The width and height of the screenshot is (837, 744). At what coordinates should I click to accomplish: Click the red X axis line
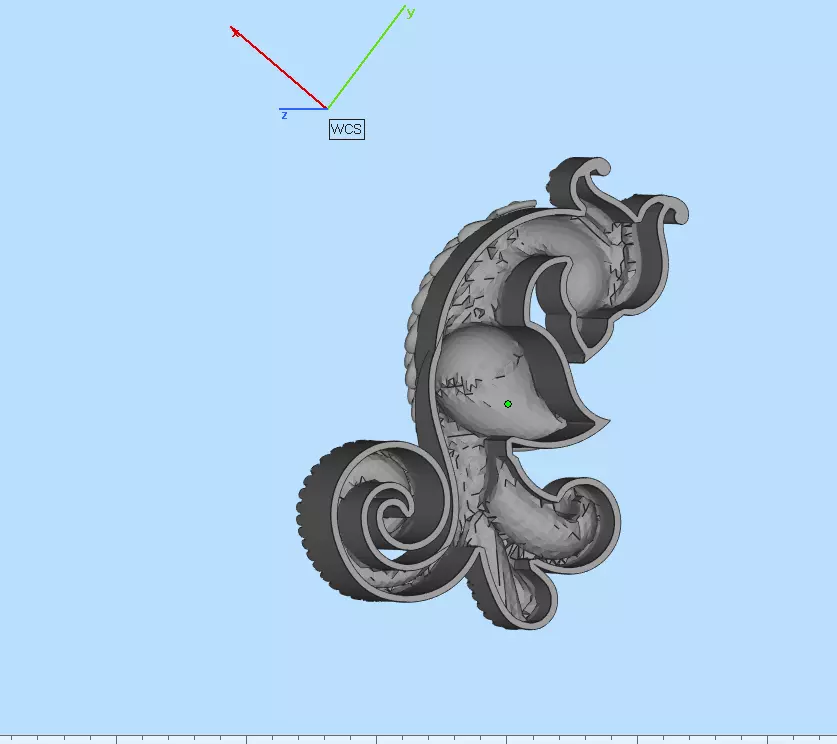coord(279,67)
